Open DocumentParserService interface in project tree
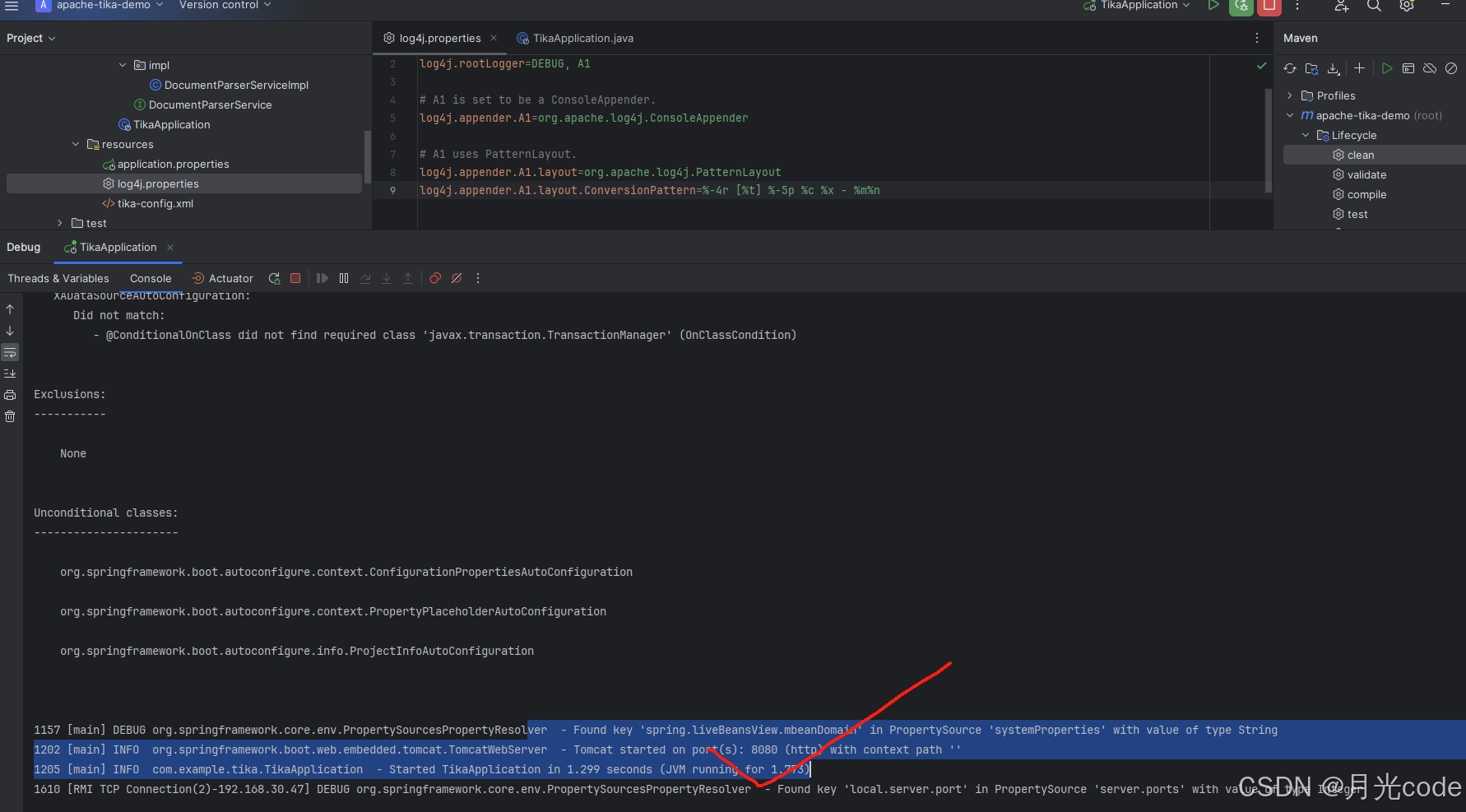1466x812 pixels. pyautogui.click(x=202, y=104)
